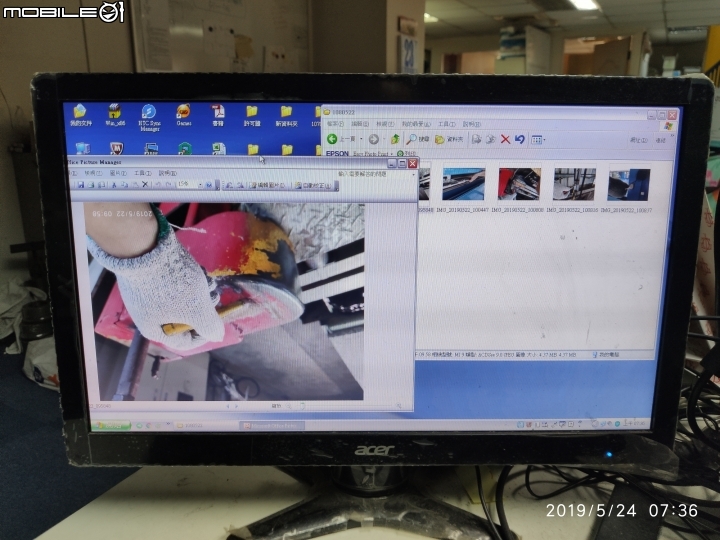Switch to Microsoft Office Picture Manager taskbar button
This screenshot has height=540, width=720.
click(273, 426)
